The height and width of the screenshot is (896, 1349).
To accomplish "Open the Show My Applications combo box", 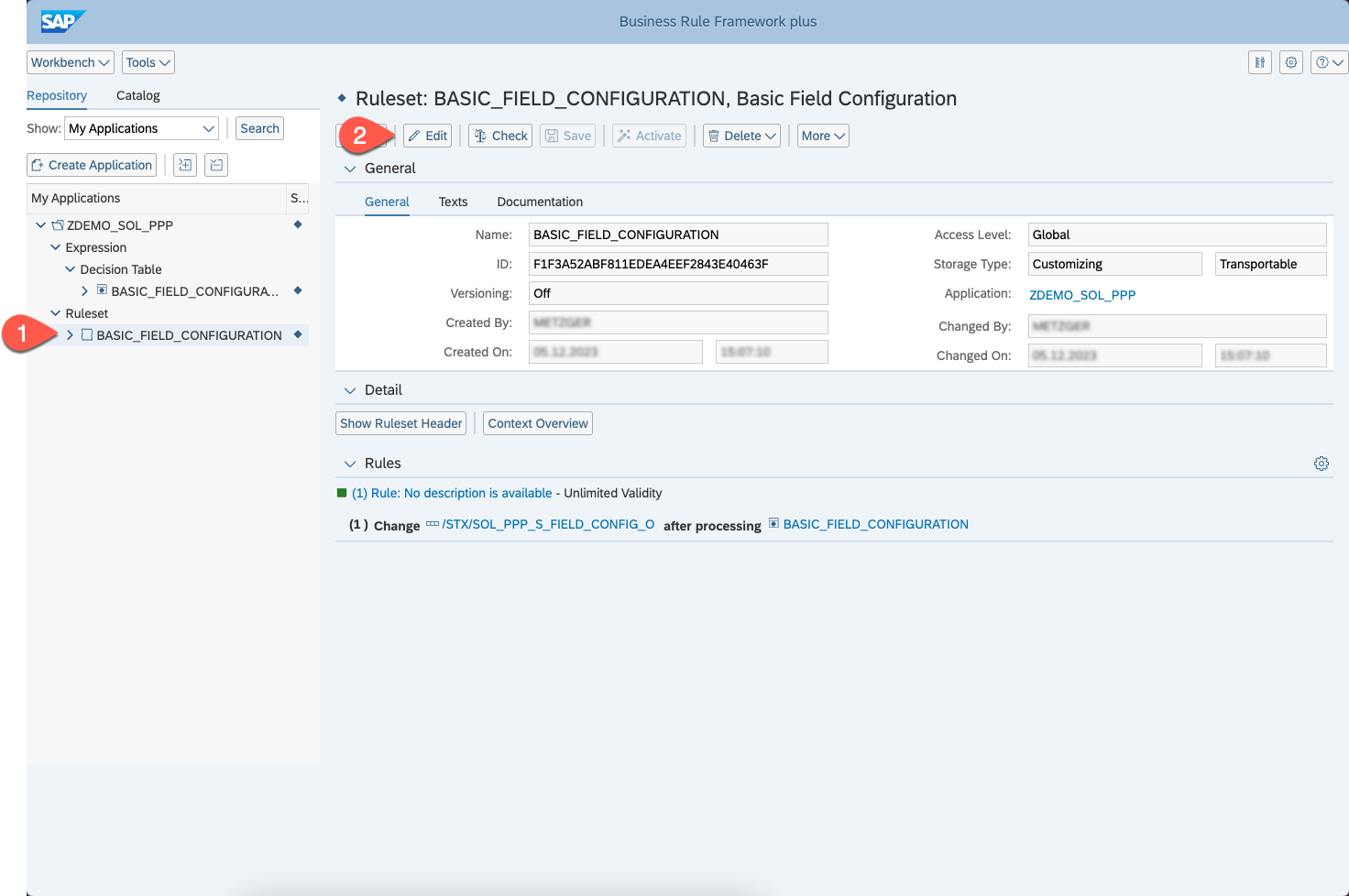I will (x=141, y=128).
